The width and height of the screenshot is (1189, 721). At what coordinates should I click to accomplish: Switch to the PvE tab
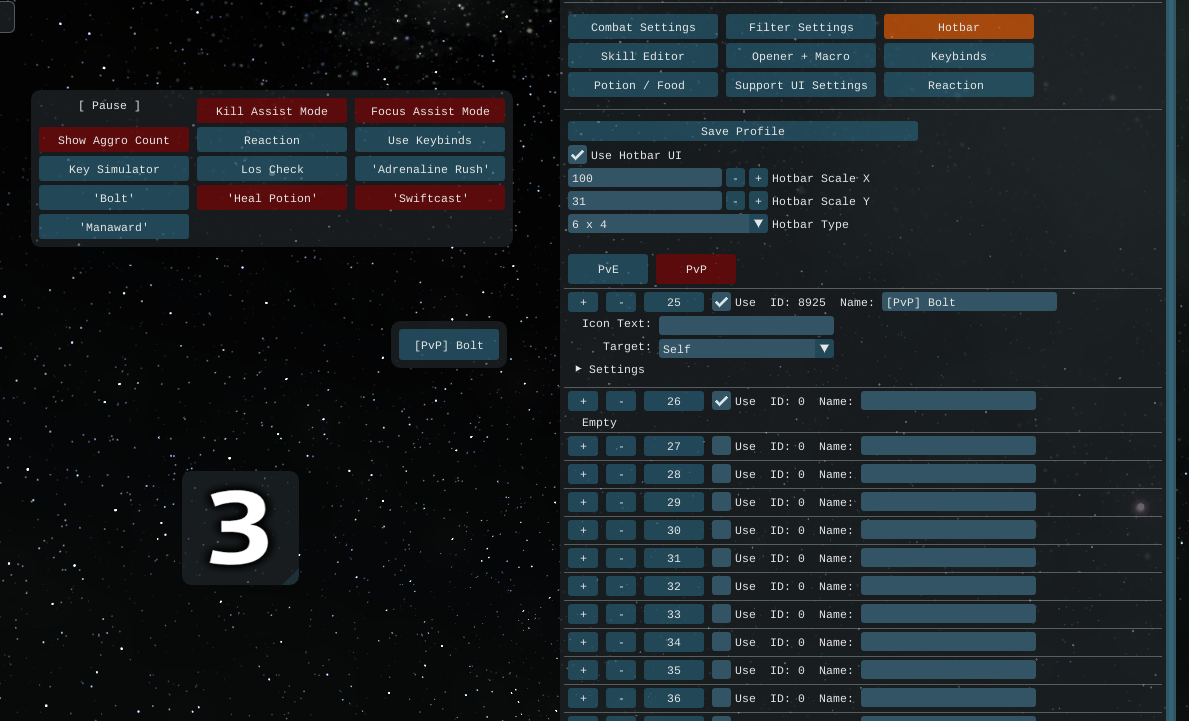[x=608, y=269]
